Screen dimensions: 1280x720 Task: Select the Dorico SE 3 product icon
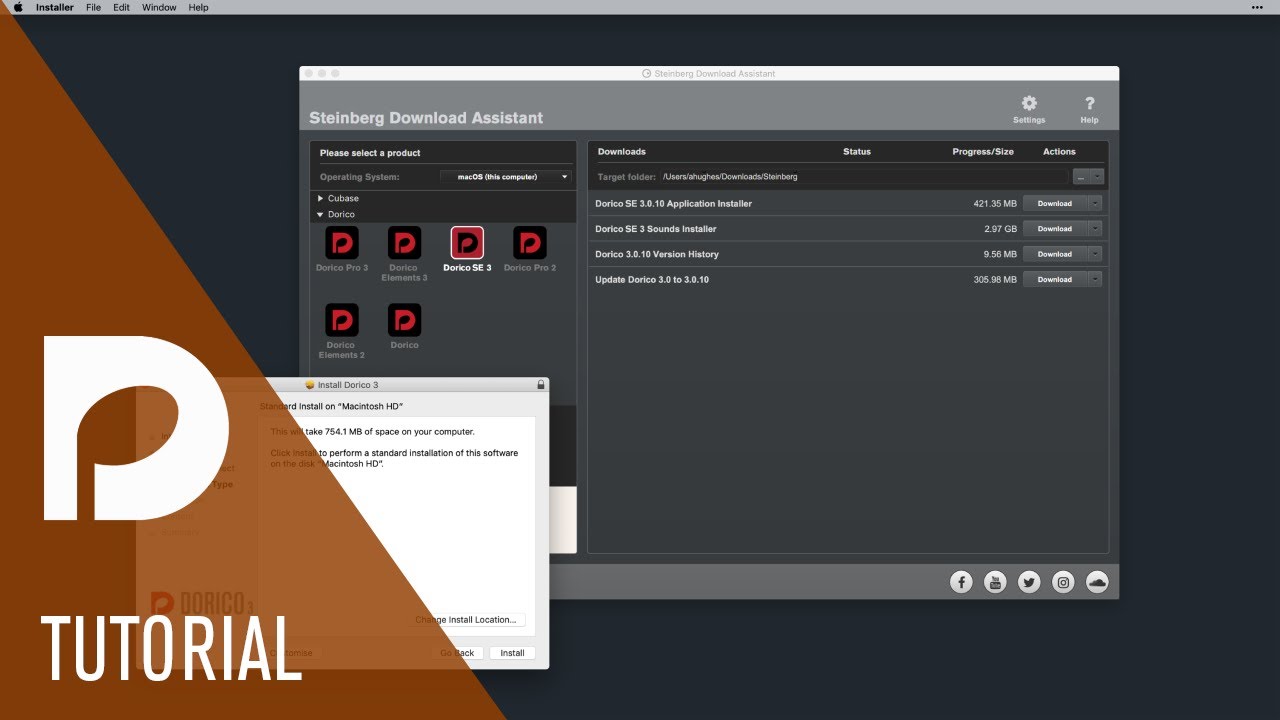[x=467, y=243]
